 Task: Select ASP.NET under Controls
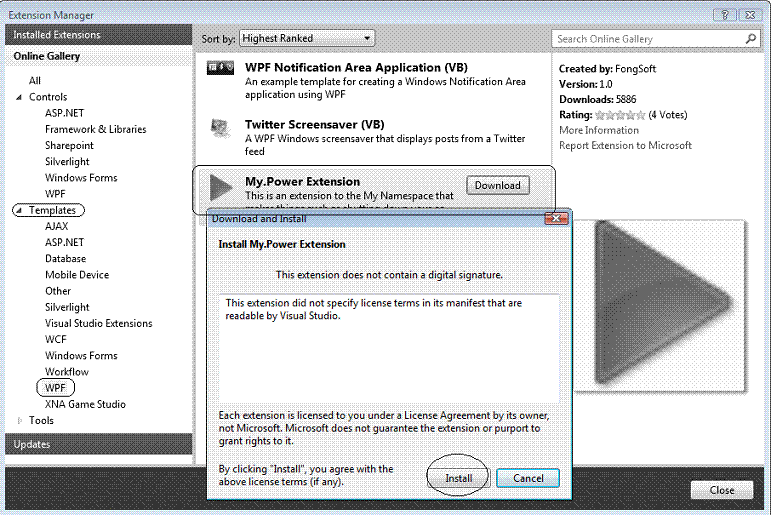tap(64, 113)
